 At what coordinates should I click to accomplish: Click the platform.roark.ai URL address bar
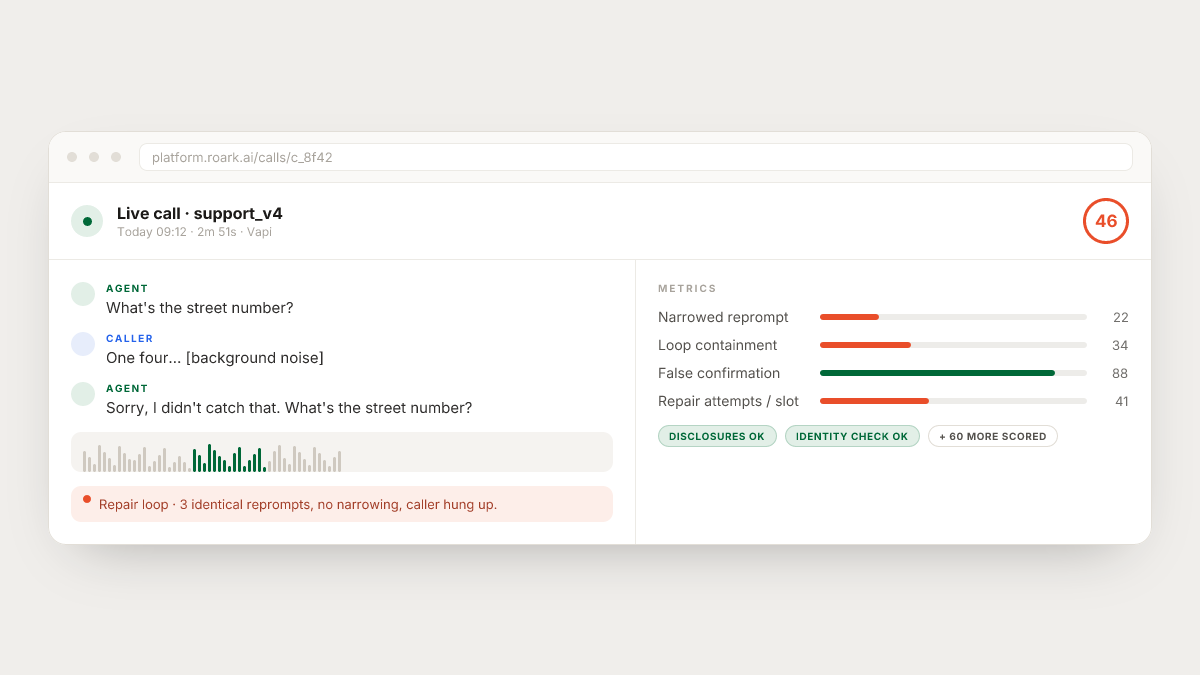coord(636,157)
